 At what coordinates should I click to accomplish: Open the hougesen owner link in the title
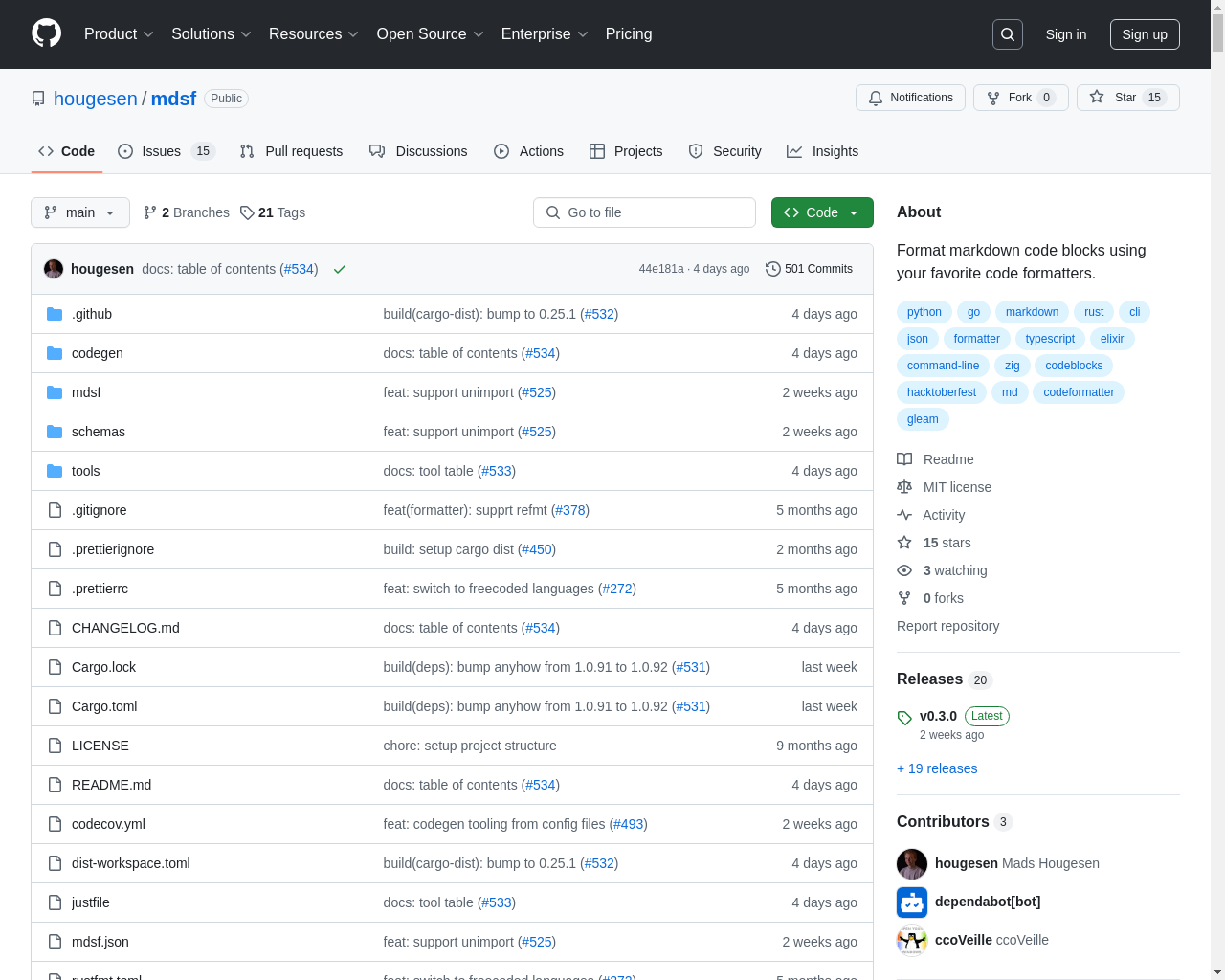tap(96, 99)
